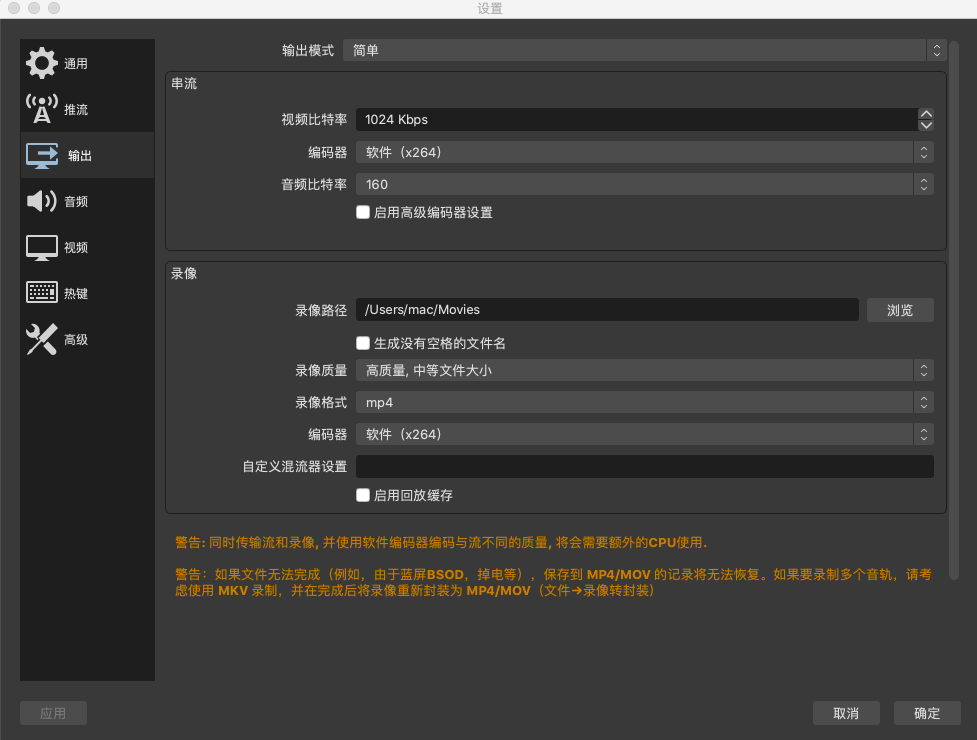Image resolution: width=977 pixels, height=740 pixels.
Task: Open the 音频比特率 160 dropdown
Action: 644,184
